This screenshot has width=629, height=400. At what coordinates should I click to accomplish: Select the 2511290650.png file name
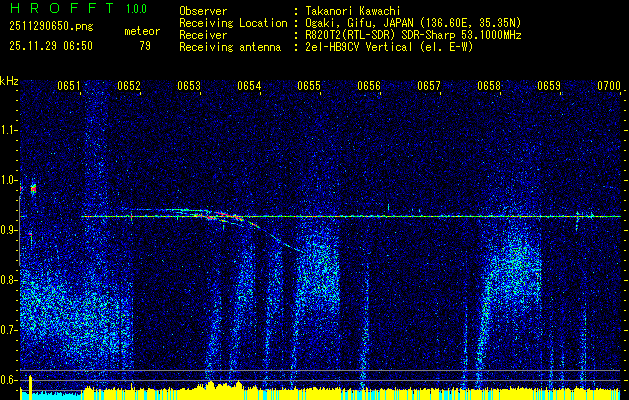tap(48, 26)
